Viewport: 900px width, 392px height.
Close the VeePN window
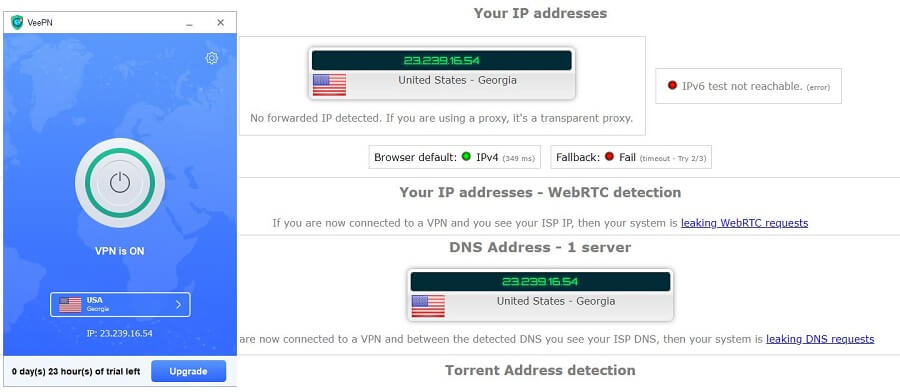(x=220, y=23)
